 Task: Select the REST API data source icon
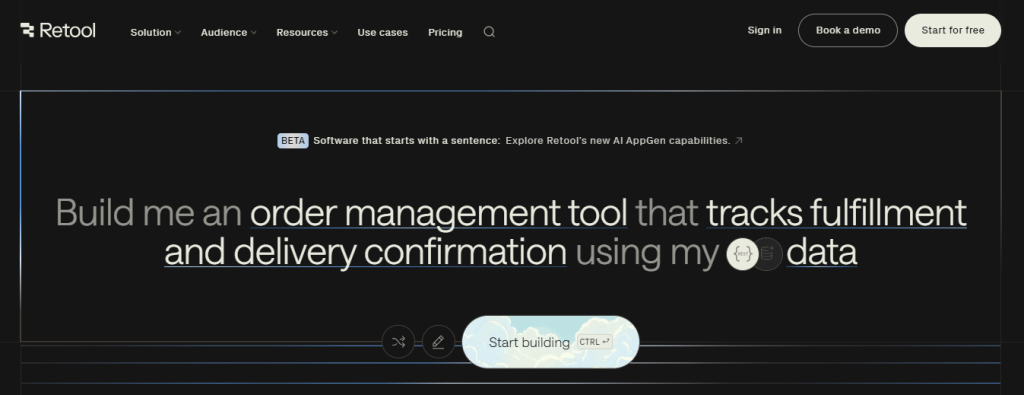[x=743, y=254]
